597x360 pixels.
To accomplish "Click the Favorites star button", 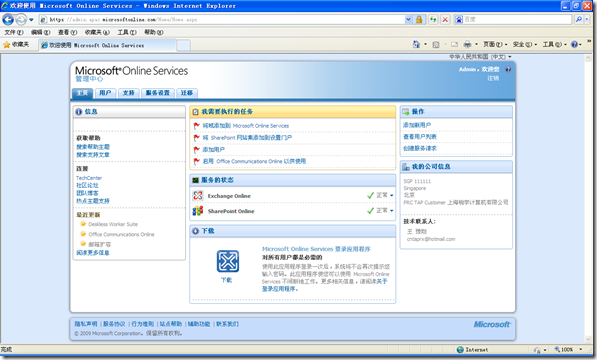I will (16, 45).
